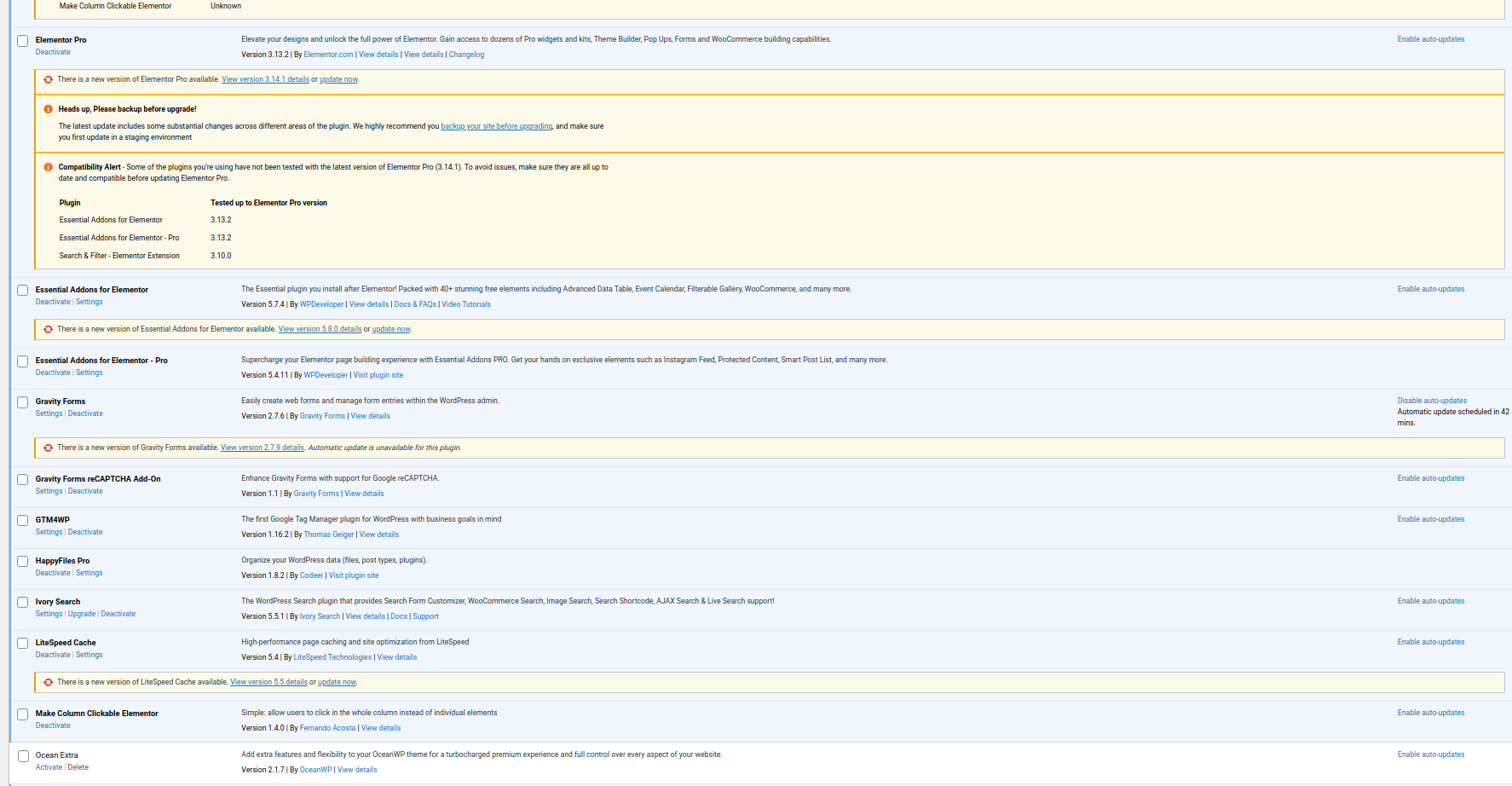Image resolution: width=1512 pixels, height=786 pixels.
Task: Enable auto-updates for Elementor Pro
Action: [x=1430, y=39]
